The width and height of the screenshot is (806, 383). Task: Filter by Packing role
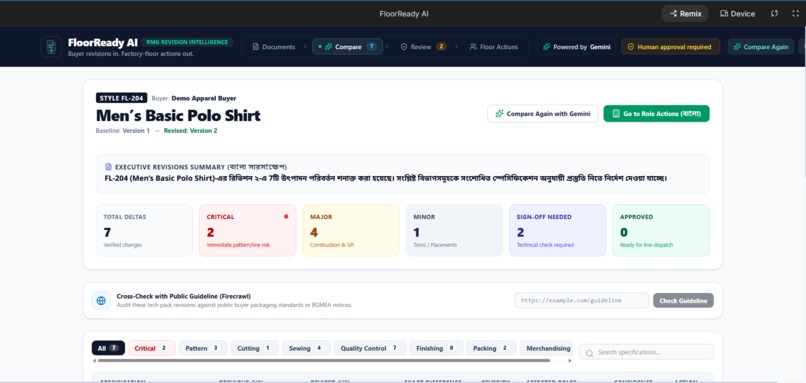[491, 348]
